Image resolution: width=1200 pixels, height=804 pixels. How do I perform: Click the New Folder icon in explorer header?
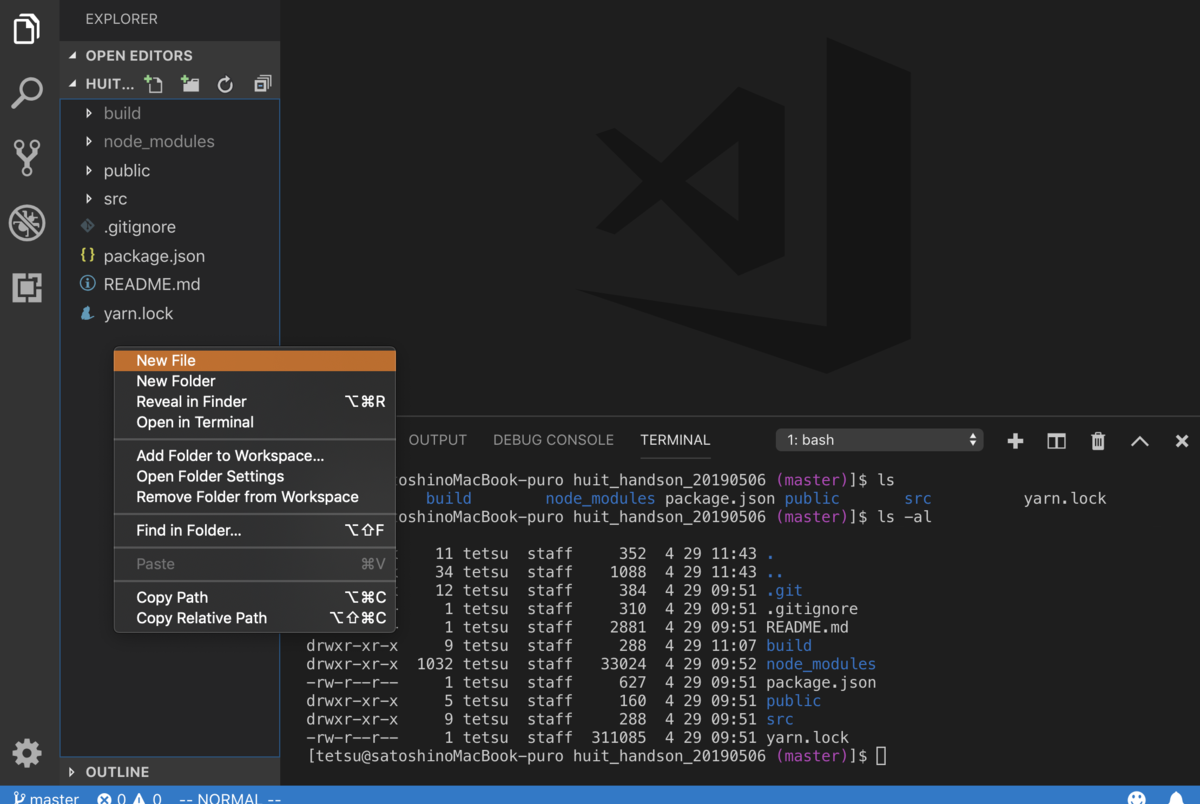click(189, 84)
